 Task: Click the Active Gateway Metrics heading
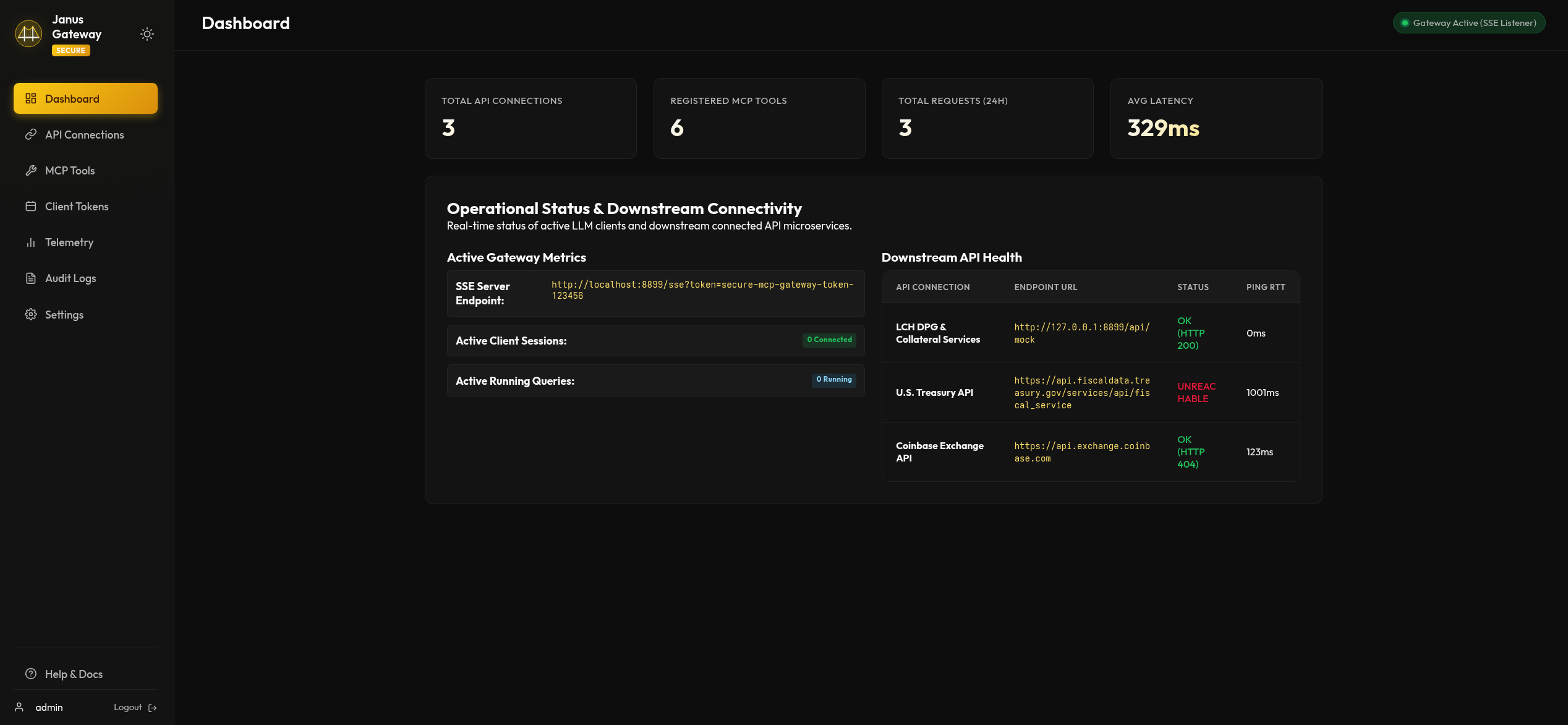[x=516, y=257]
